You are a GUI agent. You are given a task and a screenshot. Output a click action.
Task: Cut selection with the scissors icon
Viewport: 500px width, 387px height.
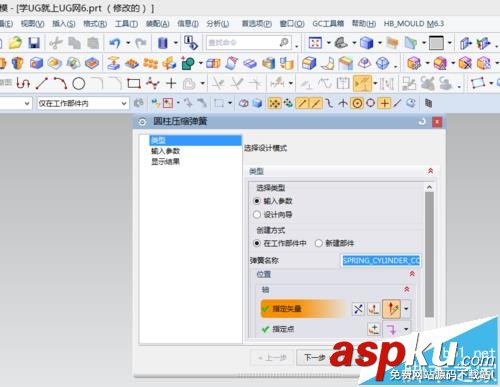coord(56,43)
